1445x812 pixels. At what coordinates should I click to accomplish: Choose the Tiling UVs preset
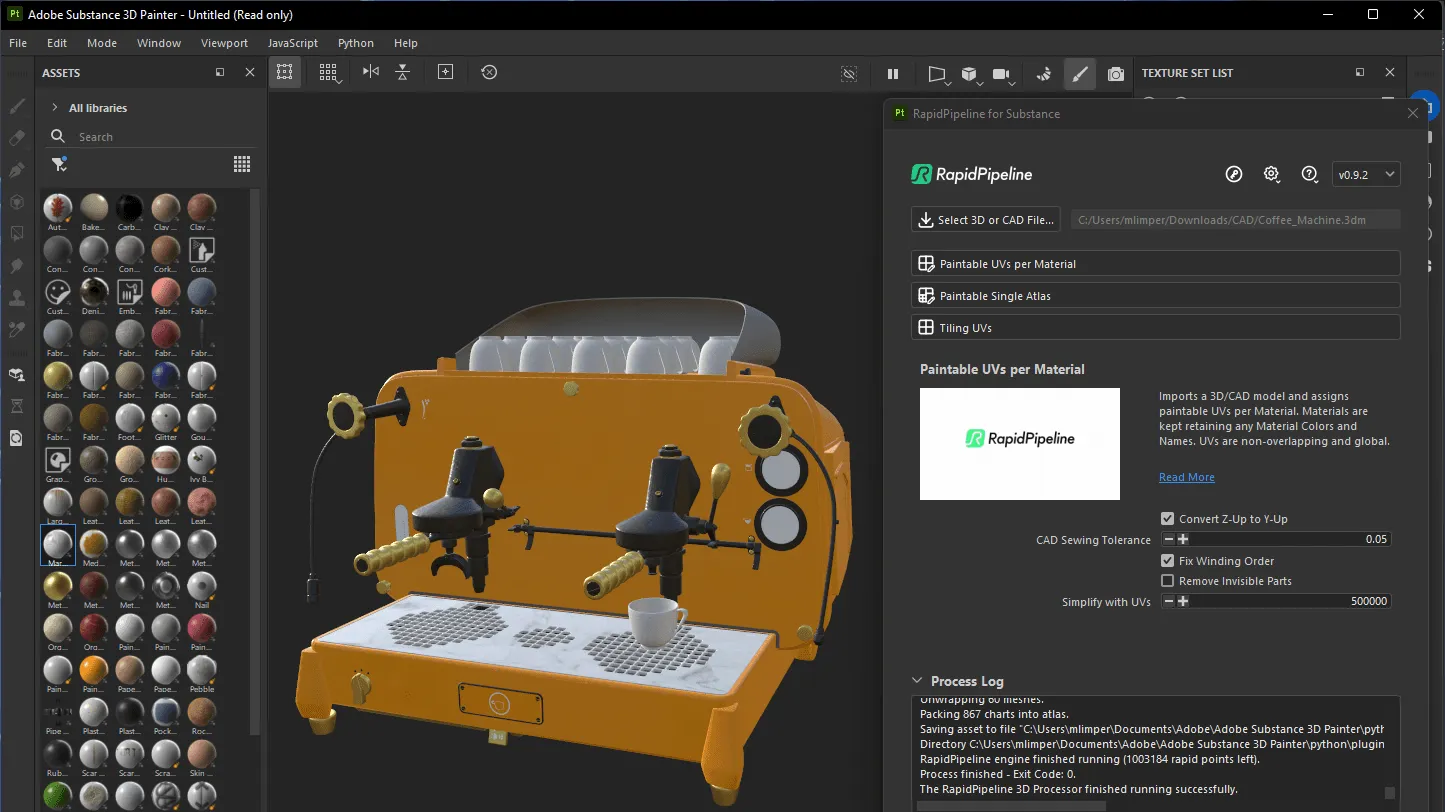1155,328
